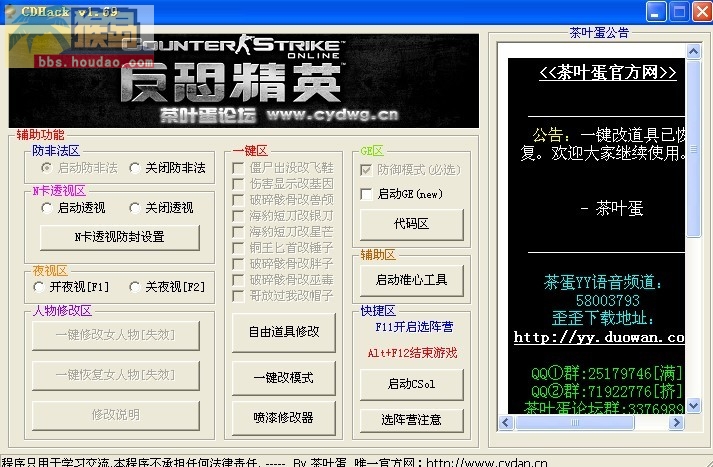Minimize the CDHack window
The height and width of the screenshot is (467, 713).
pos(656,12)
